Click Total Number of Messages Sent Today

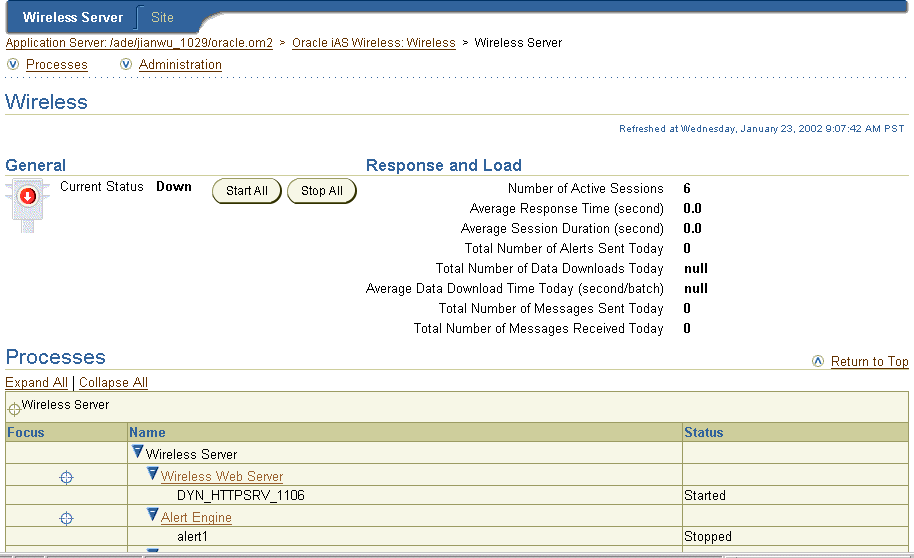pos(551,308)
